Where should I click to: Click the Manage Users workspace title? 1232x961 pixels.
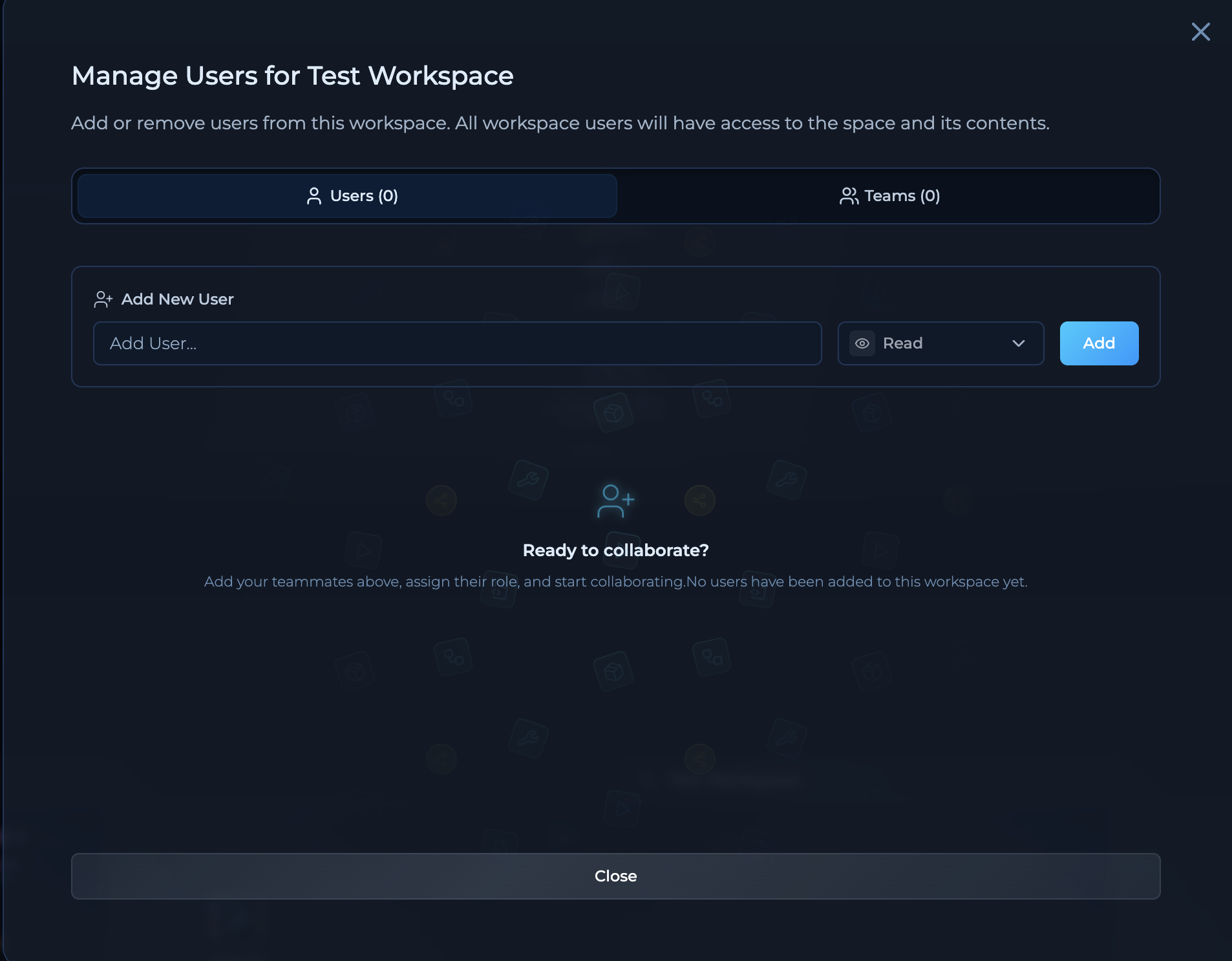[292, 76]
